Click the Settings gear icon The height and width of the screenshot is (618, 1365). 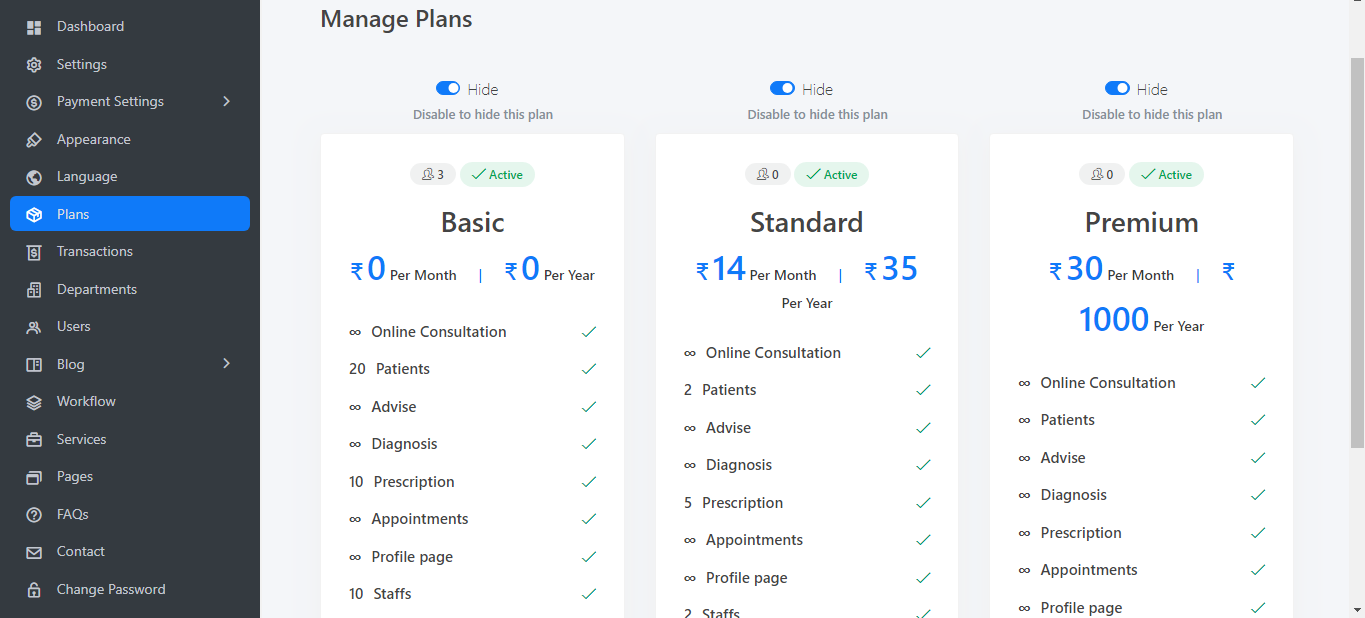point(34,65)
